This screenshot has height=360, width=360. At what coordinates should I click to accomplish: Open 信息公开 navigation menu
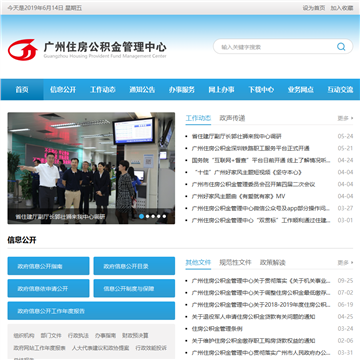(x=63, y=89)
